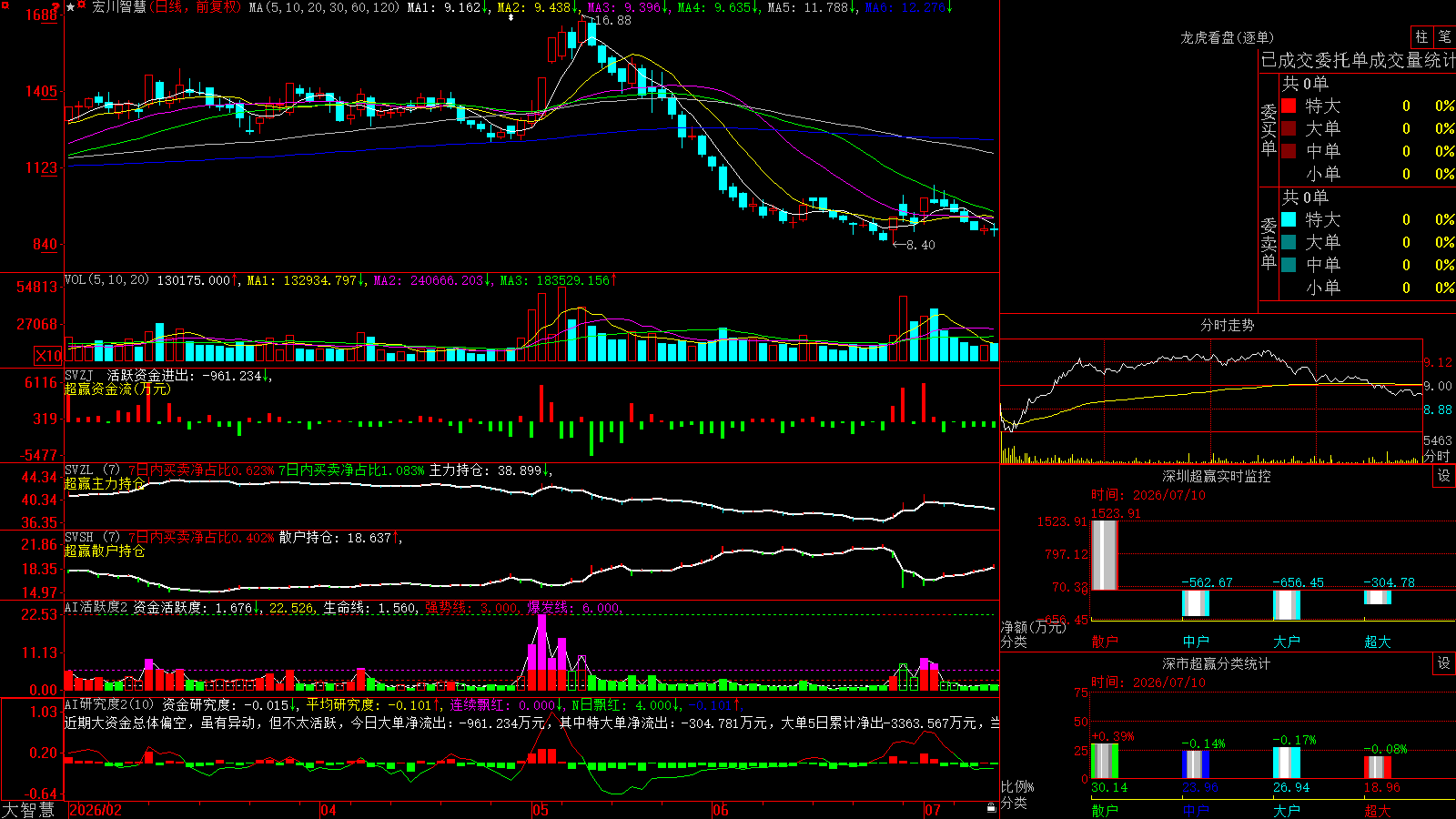The height and width of the screenshot is (819, 1456).
Task: Click the AI活跃度2 indicator label
Action: (x=96, y=608)
